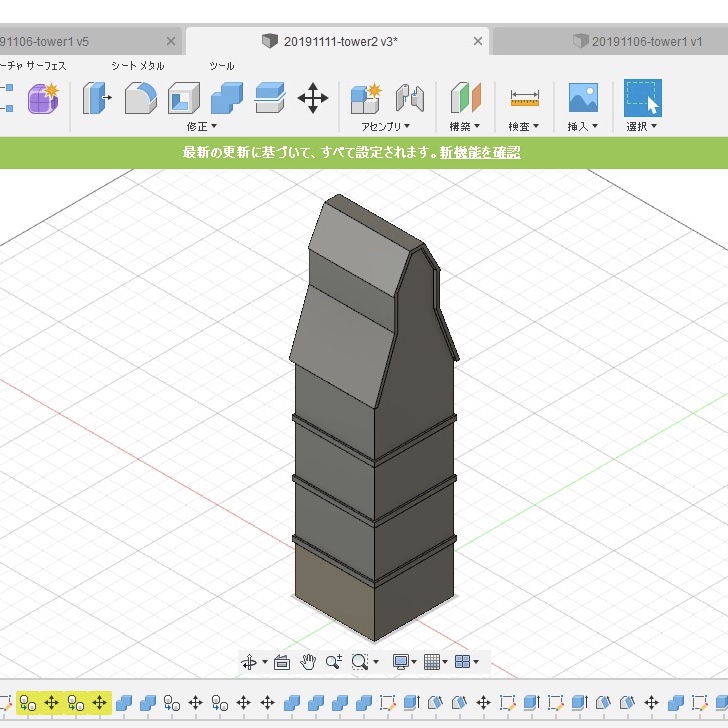Pick the Combine tool in the ribbon
Screen dimensions: 728x728
(227, 98)
